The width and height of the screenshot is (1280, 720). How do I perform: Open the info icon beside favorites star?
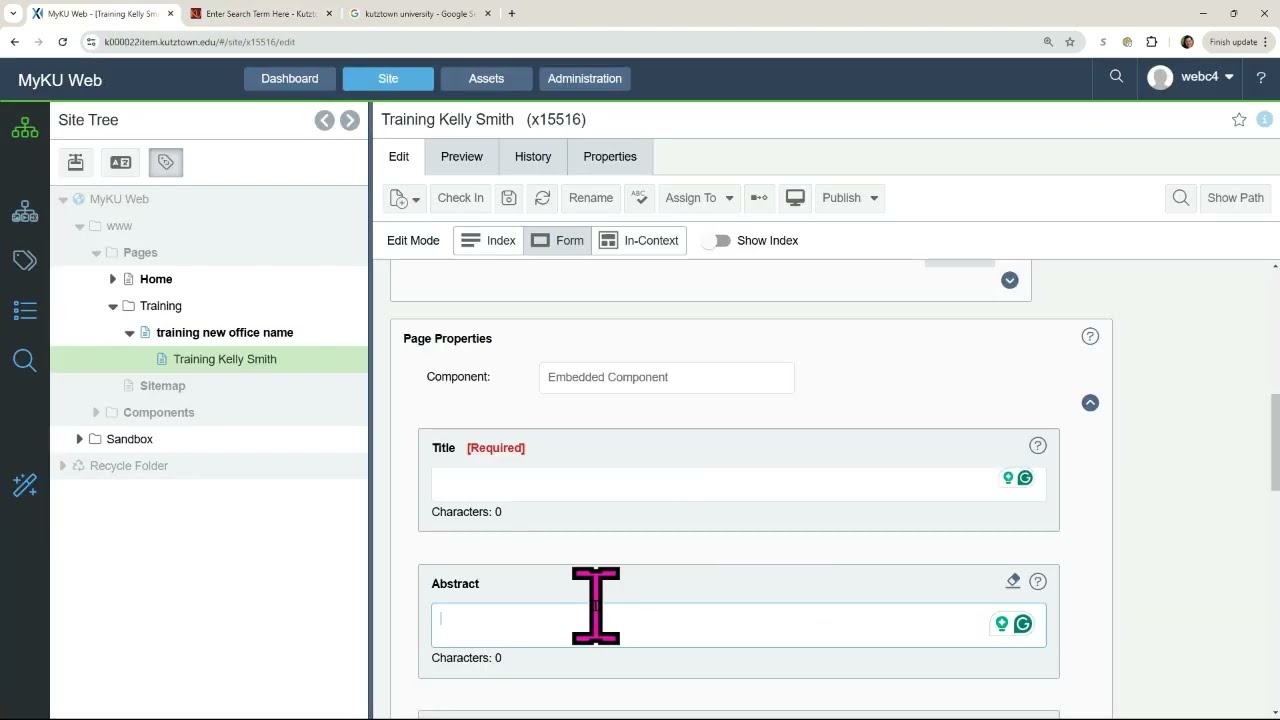tap(1265, 120)
